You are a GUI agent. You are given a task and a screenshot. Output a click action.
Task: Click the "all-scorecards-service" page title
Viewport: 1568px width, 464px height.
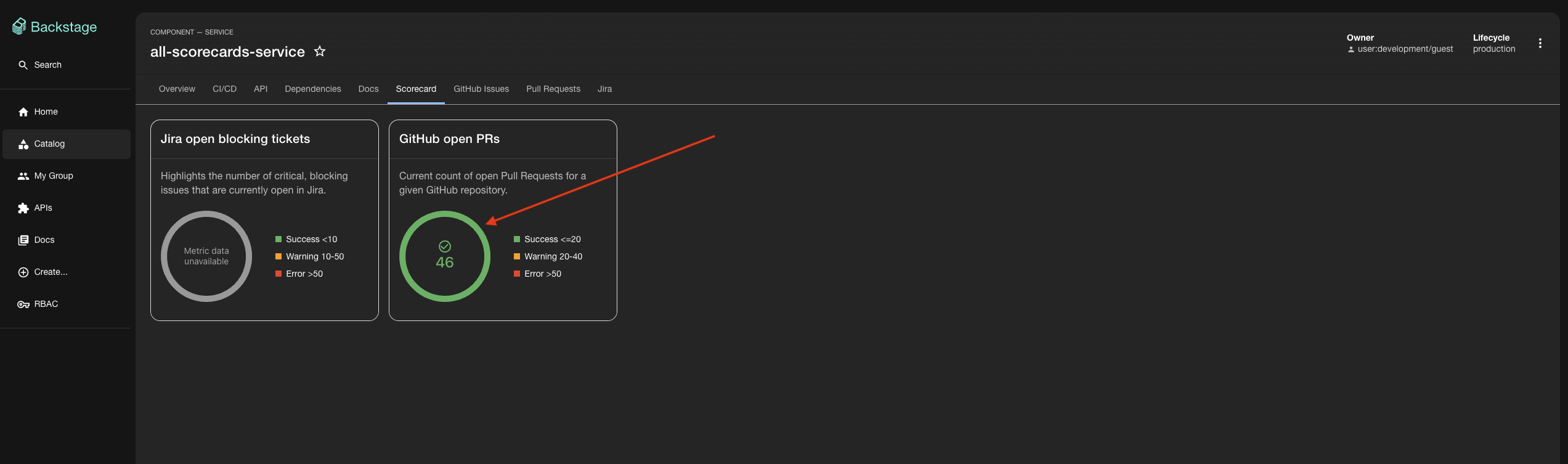[x=227, y=52]
